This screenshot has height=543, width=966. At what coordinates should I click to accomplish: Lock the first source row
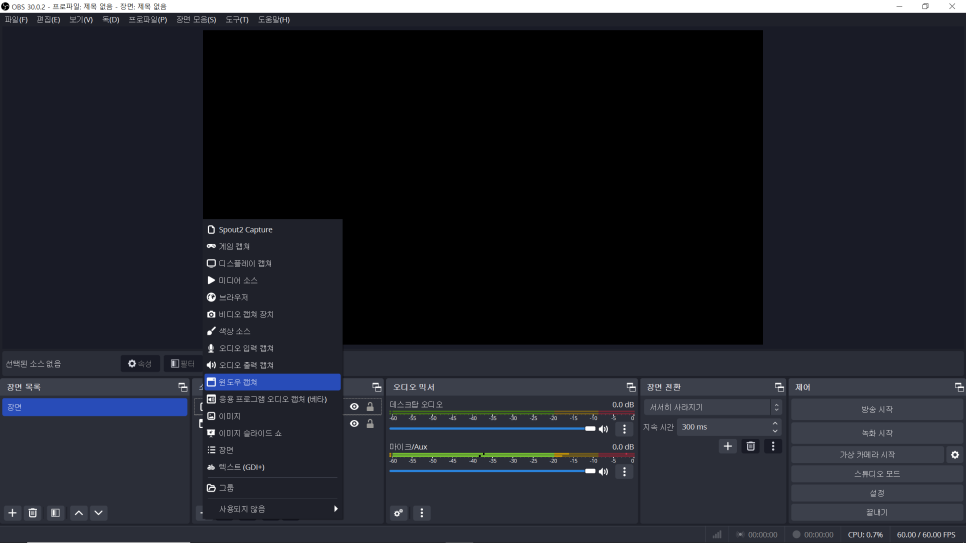tap(370, 407)
